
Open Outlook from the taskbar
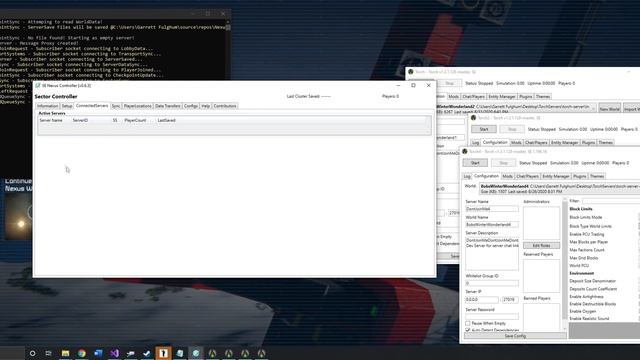pyautogui.click(x=98, y=353)
